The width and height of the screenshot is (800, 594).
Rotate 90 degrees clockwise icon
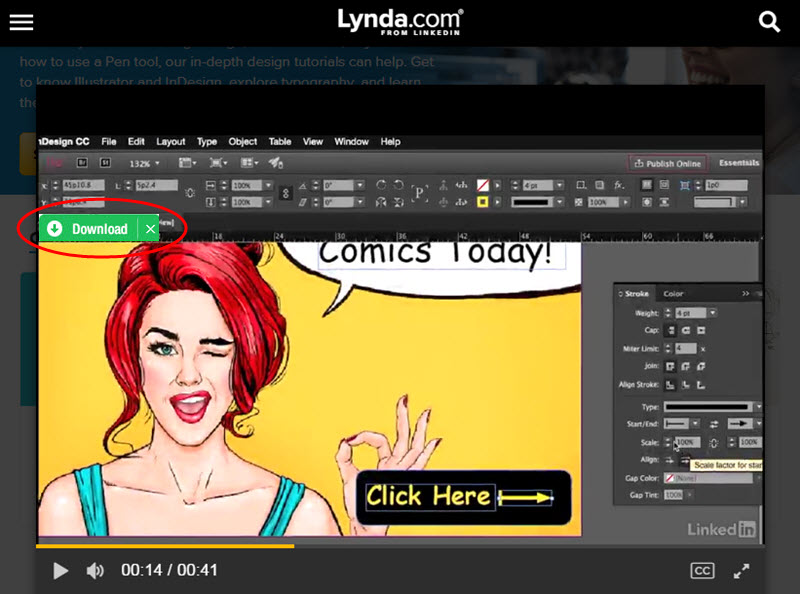(x=381, y=185)
